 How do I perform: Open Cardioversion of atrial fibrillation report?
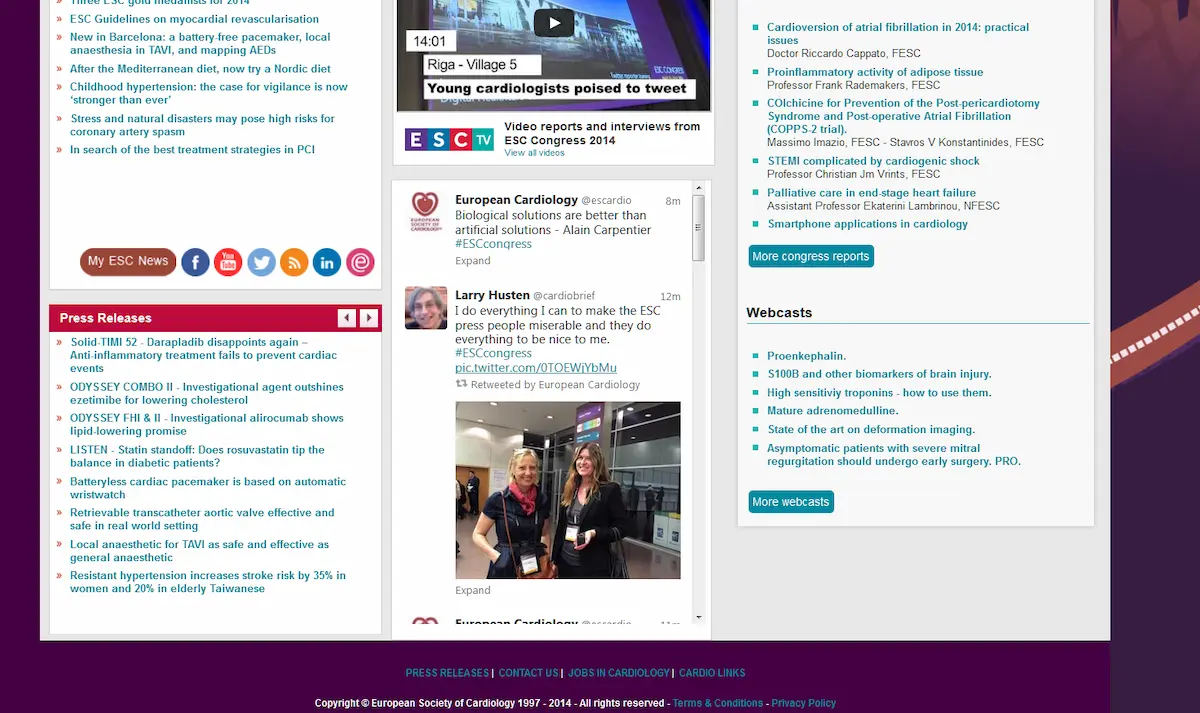tap(898, 34)
